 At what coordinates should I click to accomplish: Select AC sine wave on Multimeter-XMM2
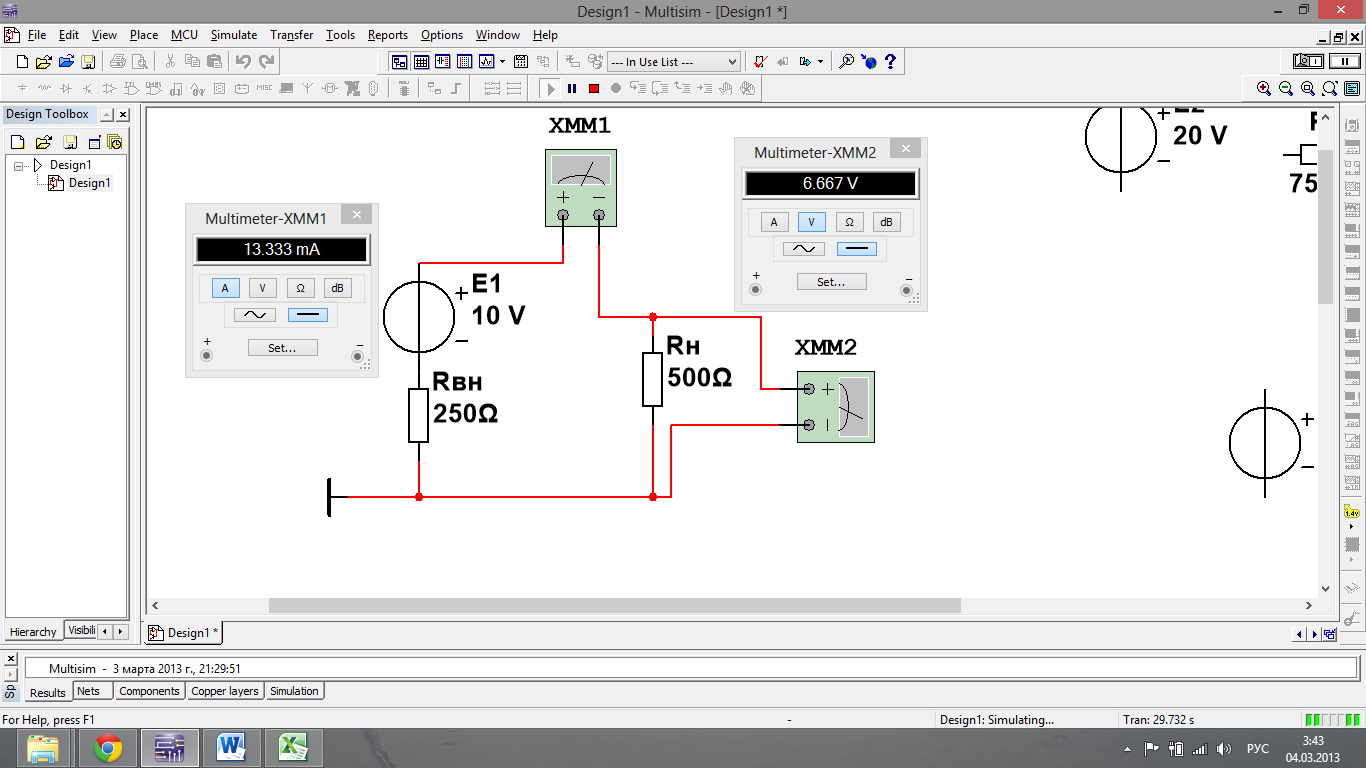(x=804, y=249)
